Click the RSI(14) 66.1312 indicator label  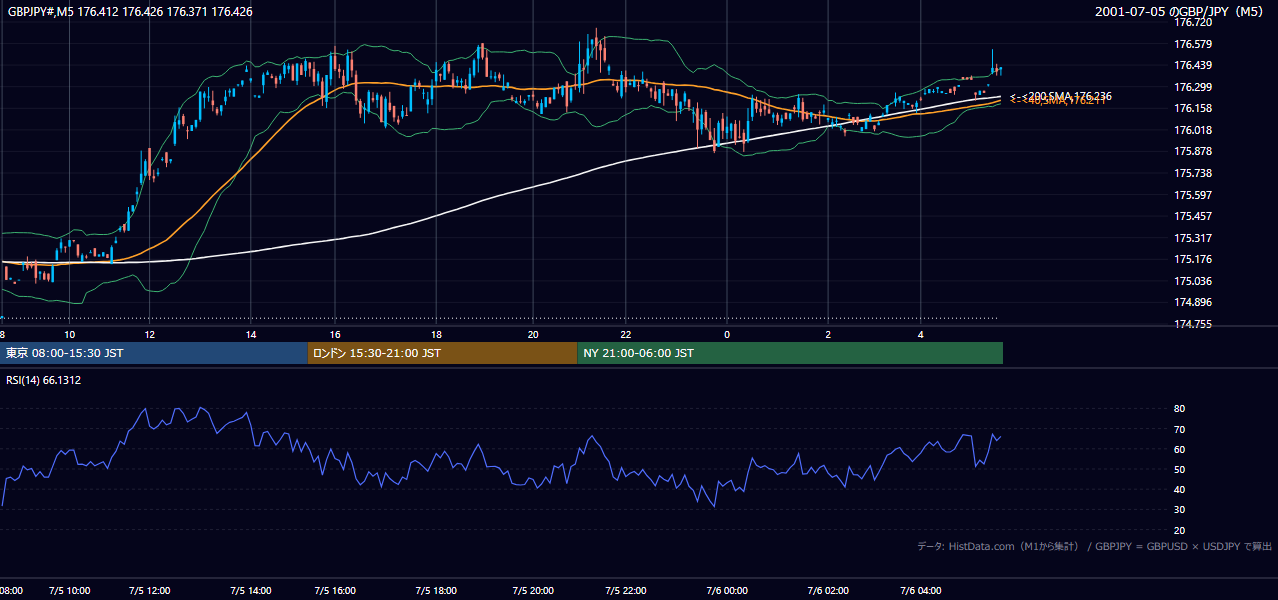click(x=43, y=380)
